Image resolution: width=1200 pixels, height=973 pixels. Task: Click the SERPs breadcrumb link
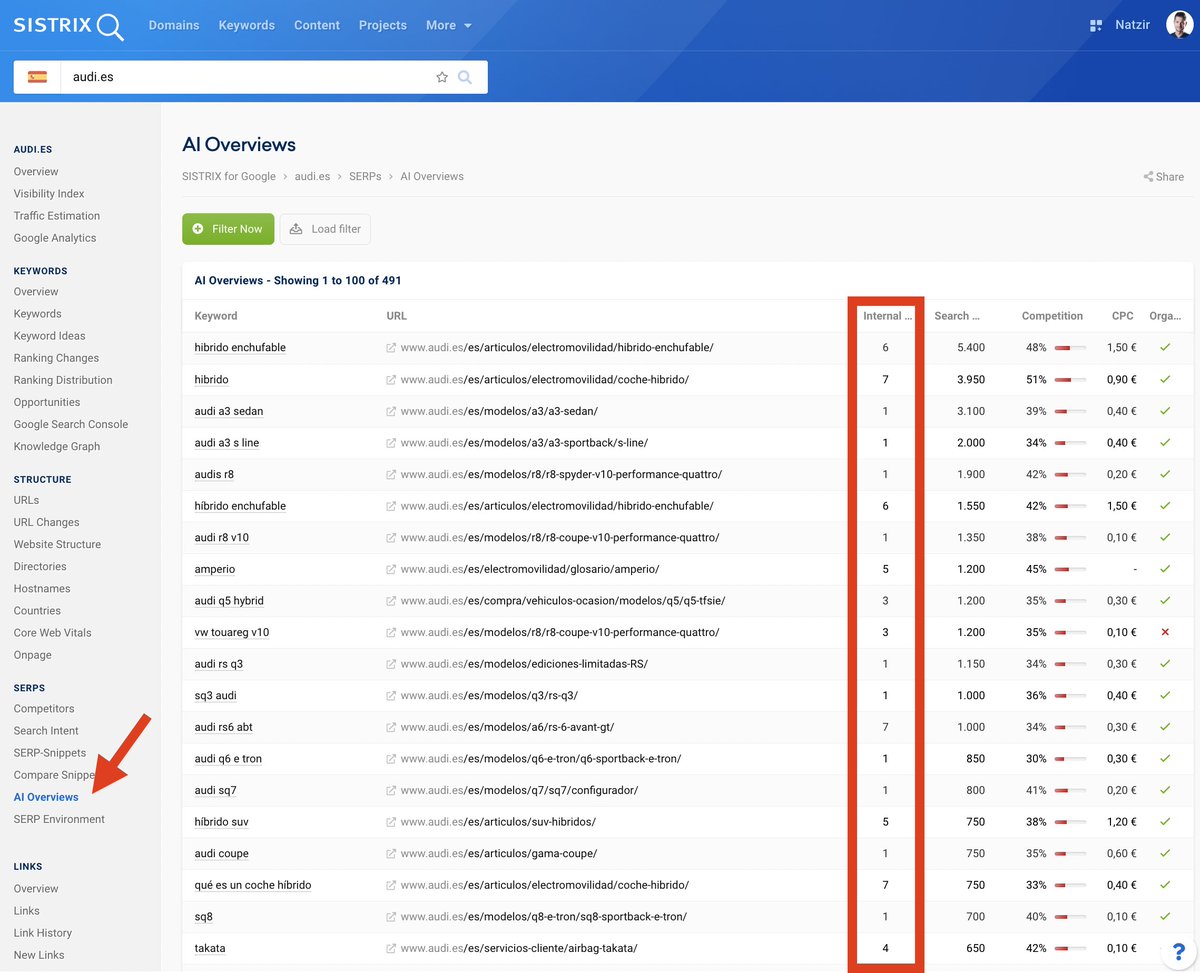click(365, 177)
